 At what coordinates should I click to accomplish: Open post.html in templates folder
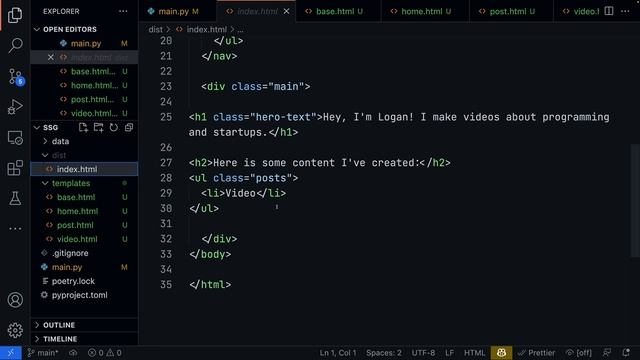pos(84,225)
